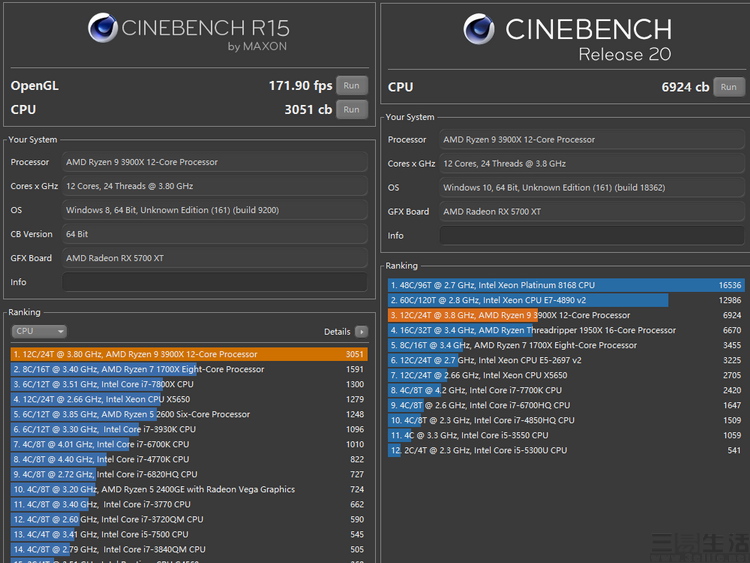Select Ryzen 5 2600 row scoring 1248
The image size is (750, 563).
pyautogui.click(x=189, y=414)
